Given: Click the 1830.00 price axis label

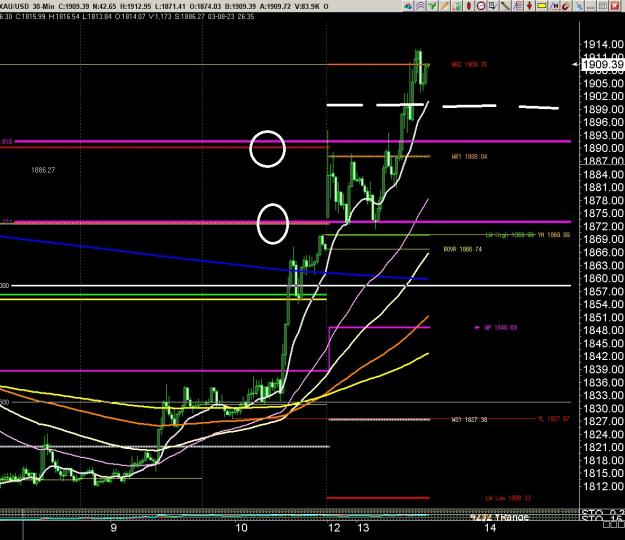Looking at the screenshot, I should click(x=603, y=408).
